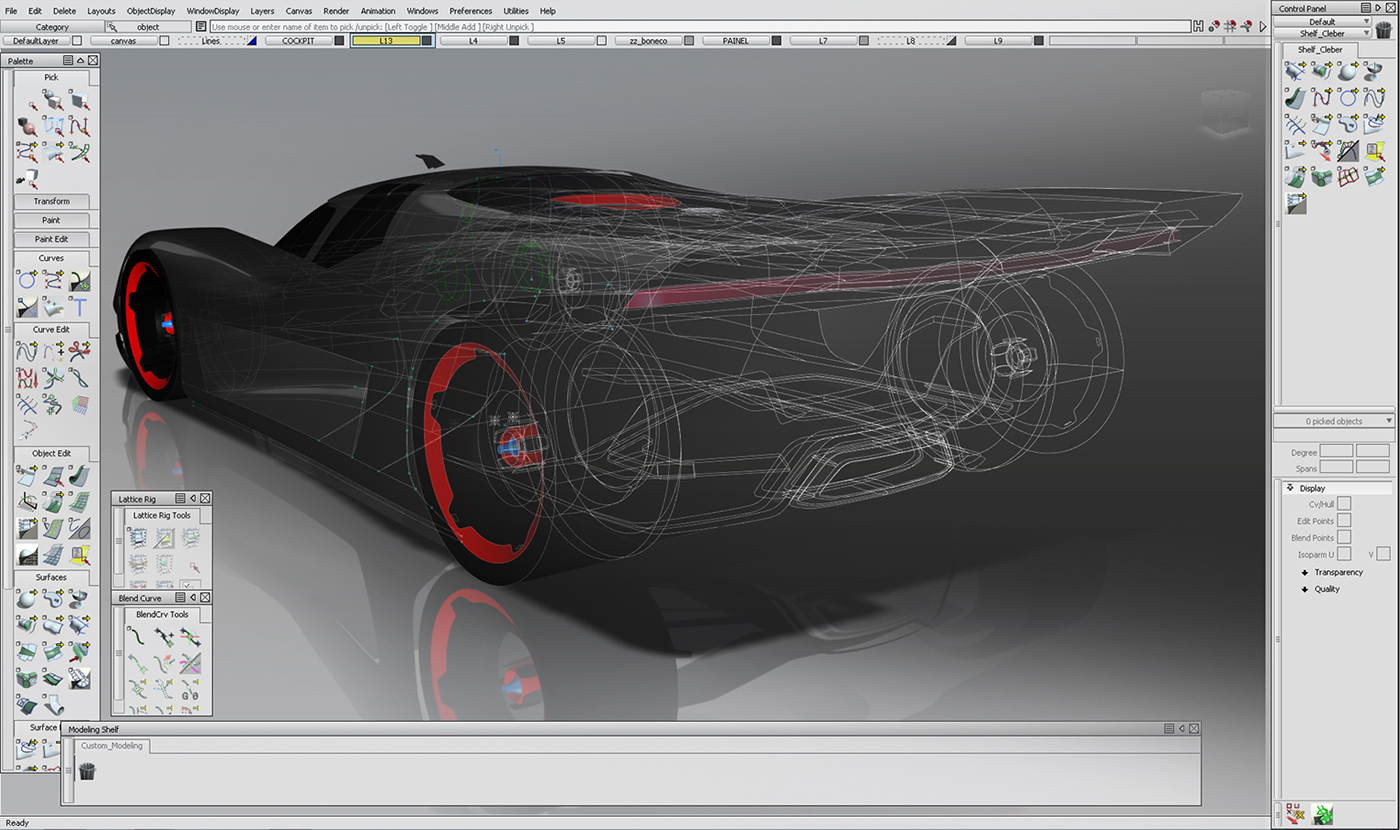Click the trash icon in Modeling Shelf

(87, 771)
